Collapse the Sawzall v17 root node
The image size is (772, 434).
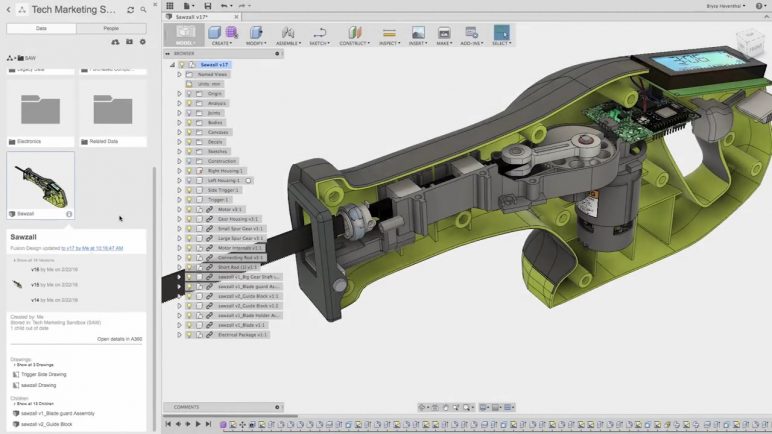pyautogui.click(x=172, y=65)
